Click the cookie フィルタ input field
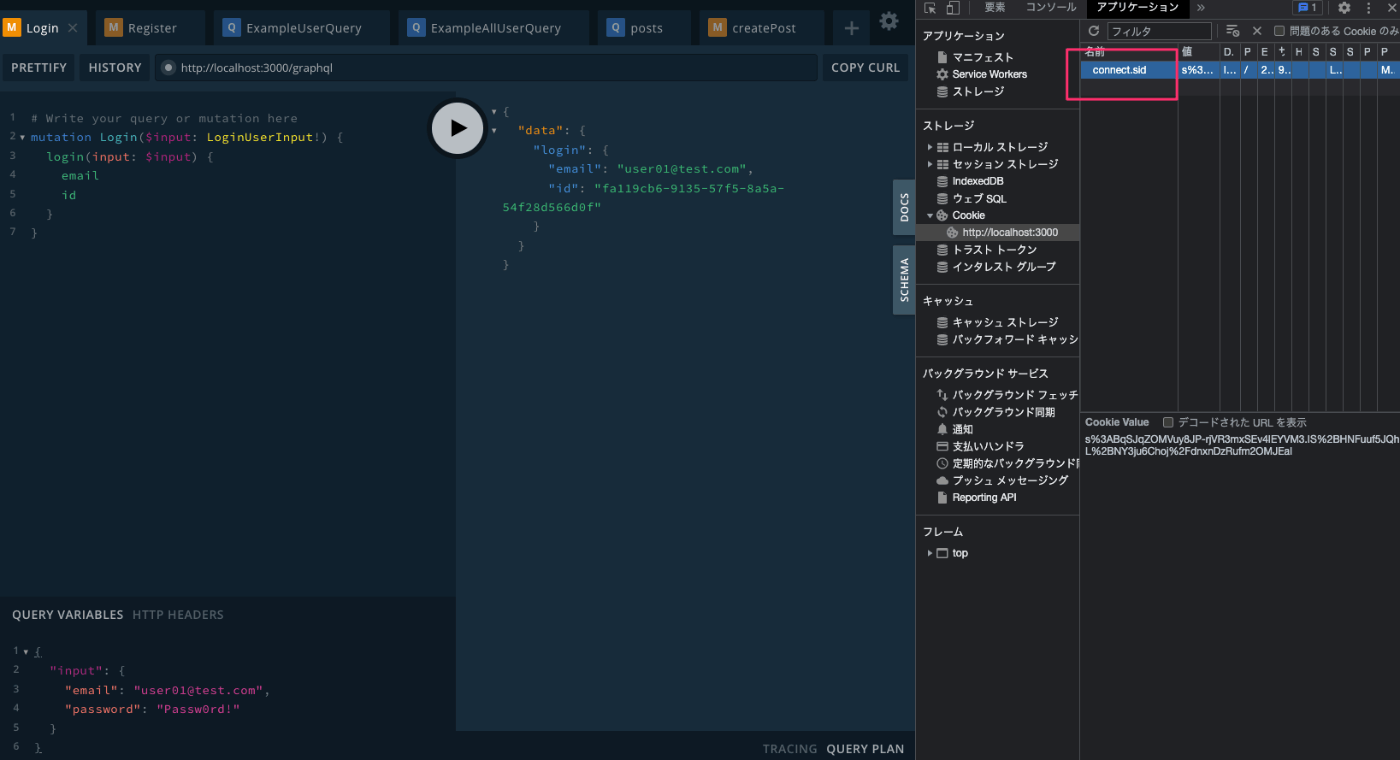Screen dimensions: 1400x760 1159,31
